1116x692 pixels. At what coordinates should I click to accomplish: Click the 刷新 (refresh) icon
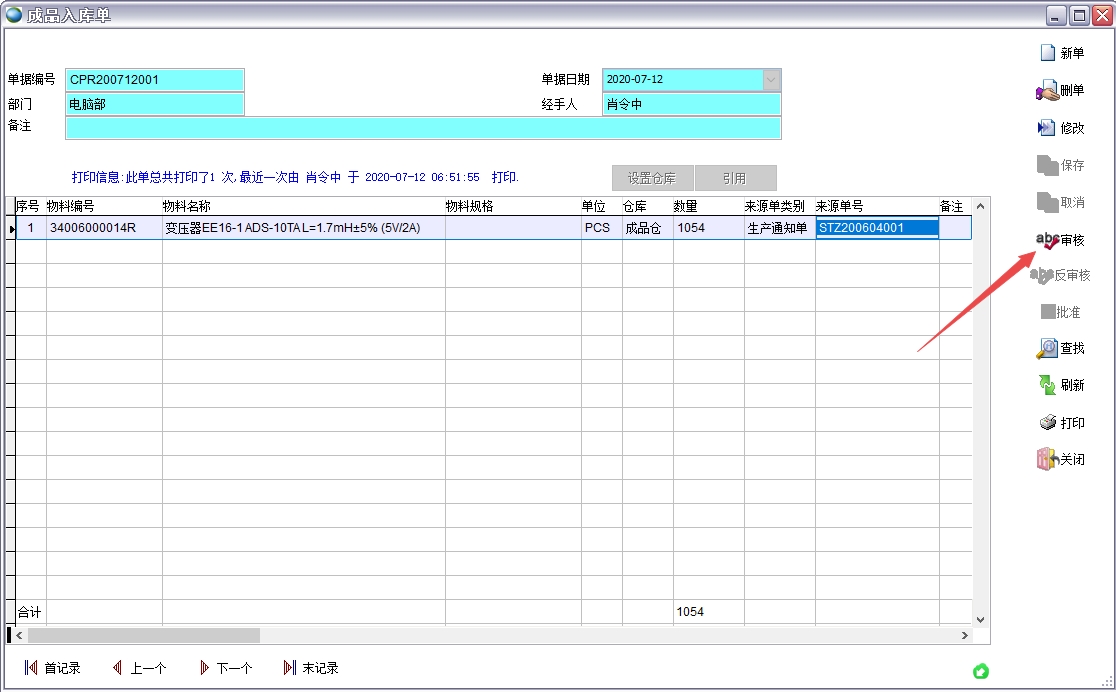coord(1047,385)
